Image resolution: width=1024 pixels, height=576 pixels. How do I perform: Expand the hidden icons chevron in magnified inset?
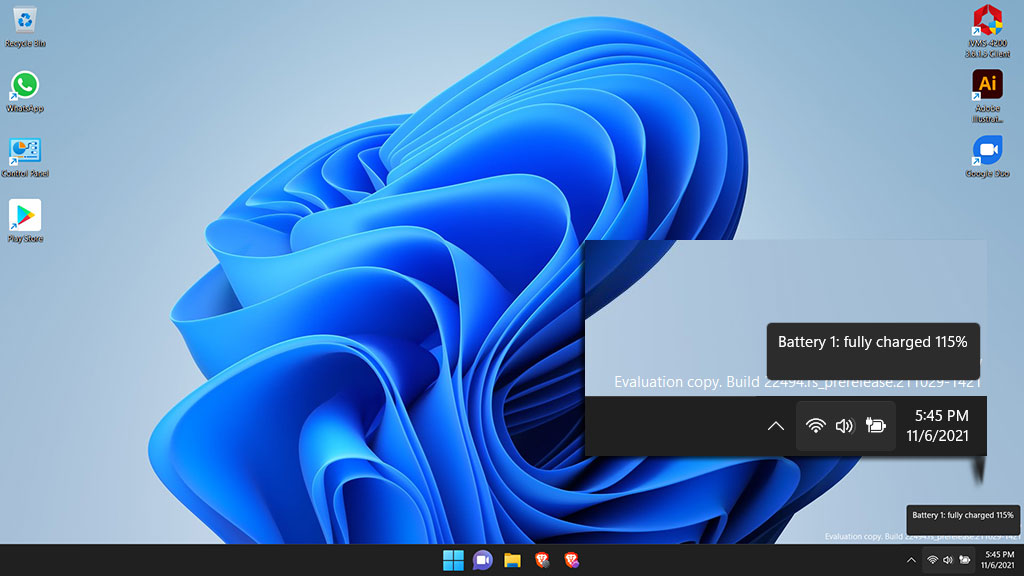click(x=775, y=426)
